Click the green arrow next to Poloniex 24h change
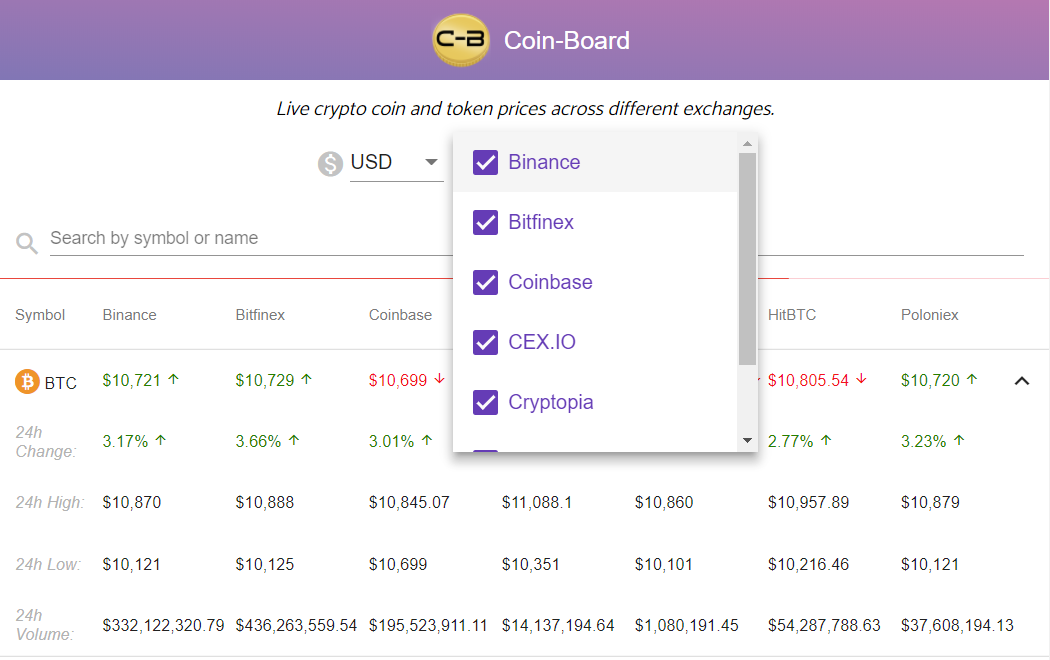 (957, 439)
